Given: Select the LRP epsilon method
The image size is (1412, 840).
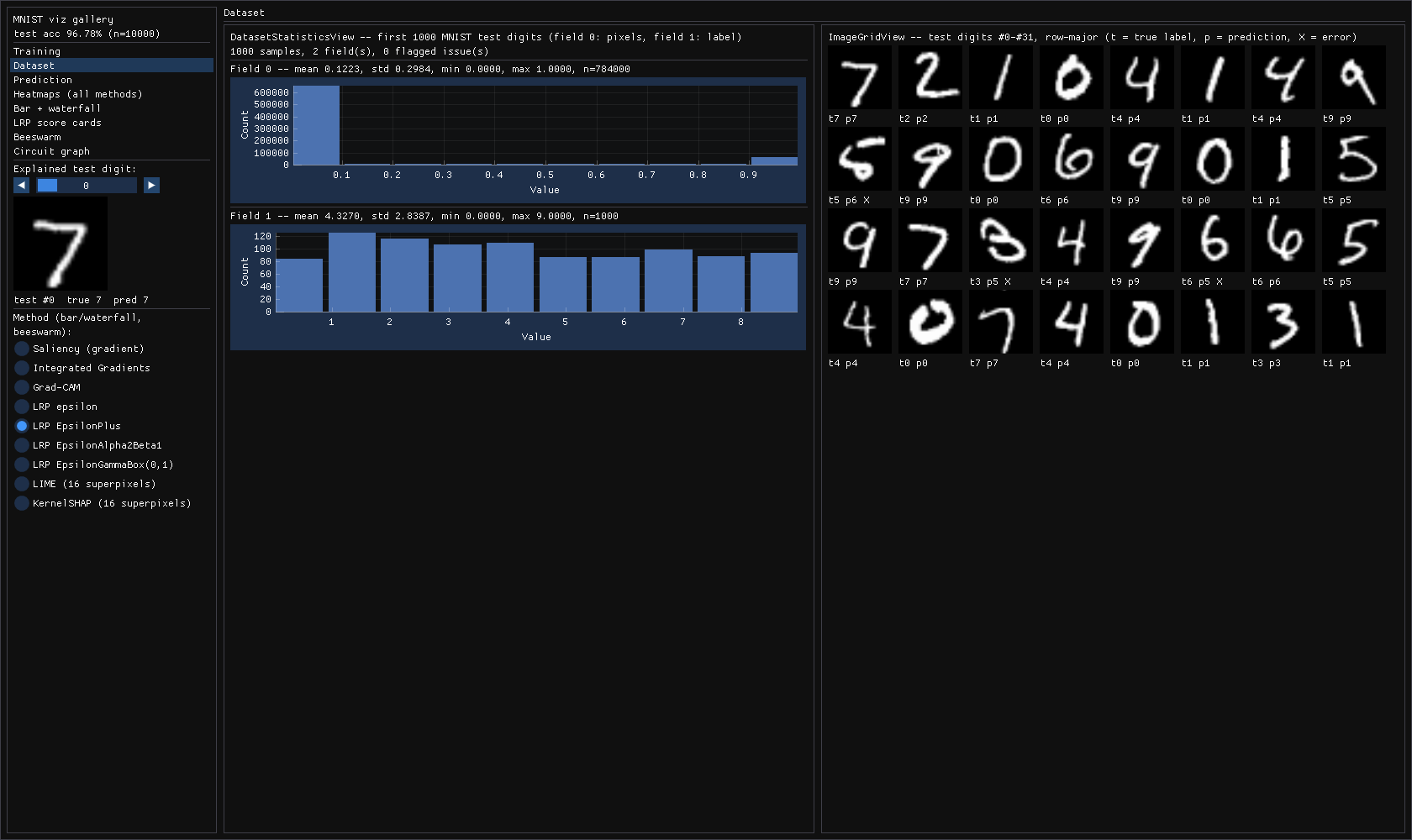Looking at the screenshot, I should (56, 407).
